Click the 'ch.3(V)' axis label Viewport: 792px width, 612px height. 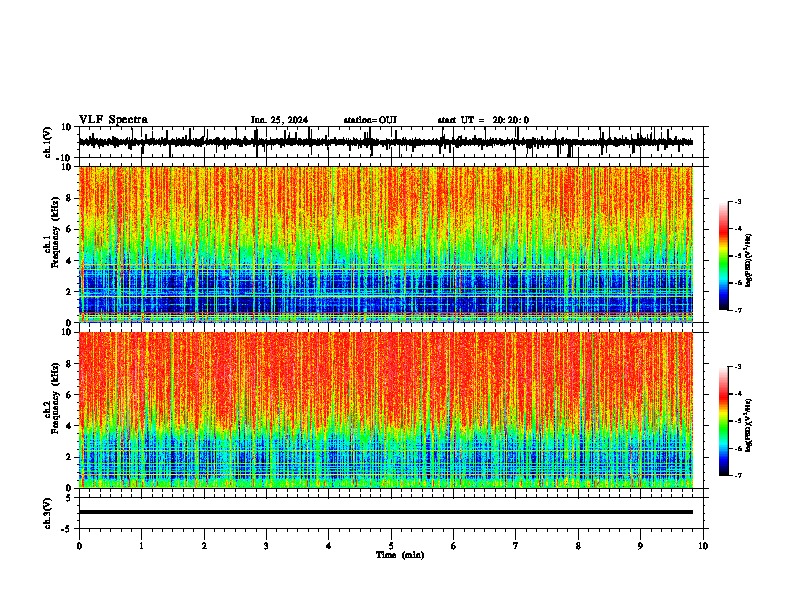[x=48, y=514]
